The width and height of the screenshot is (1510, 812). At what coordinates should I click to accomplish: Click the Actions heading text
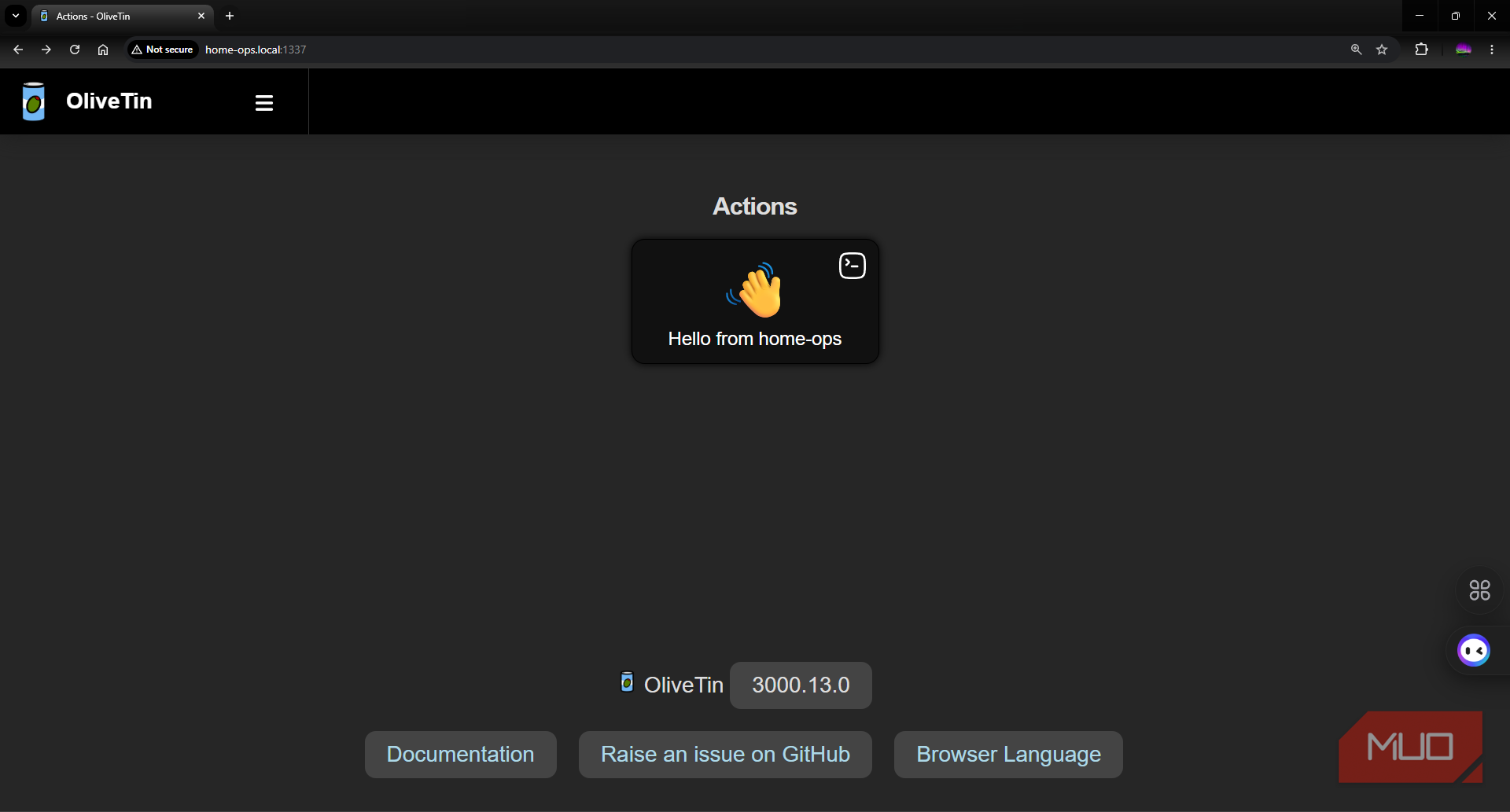point(755,206)
